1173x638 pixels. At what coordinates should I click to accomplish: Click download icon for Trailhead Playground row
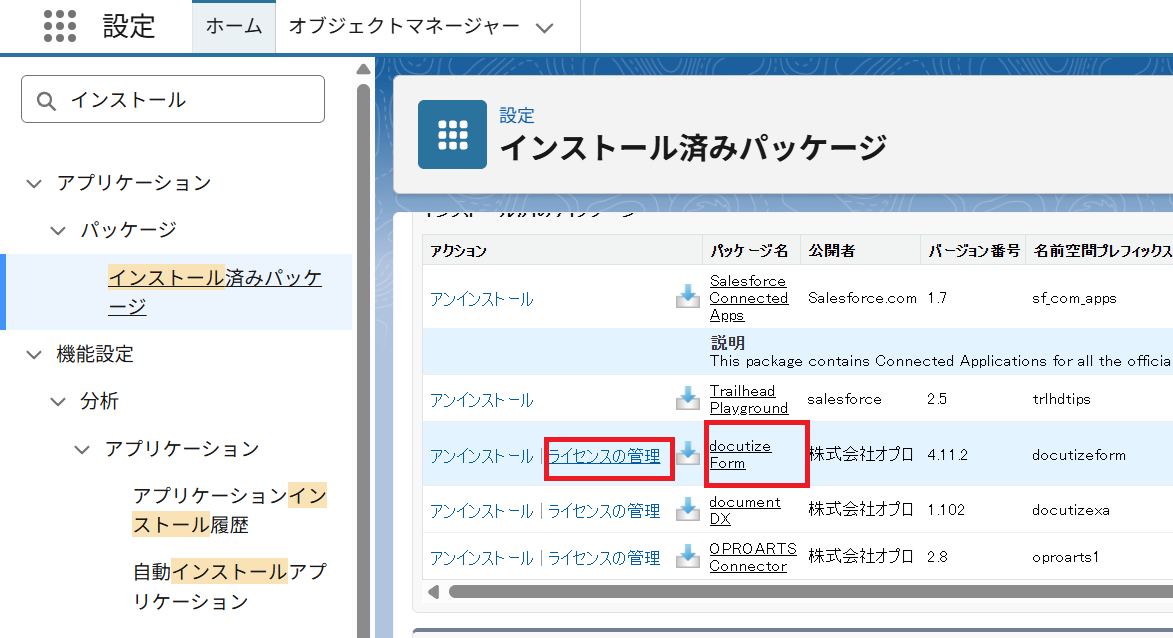[688, 398]
